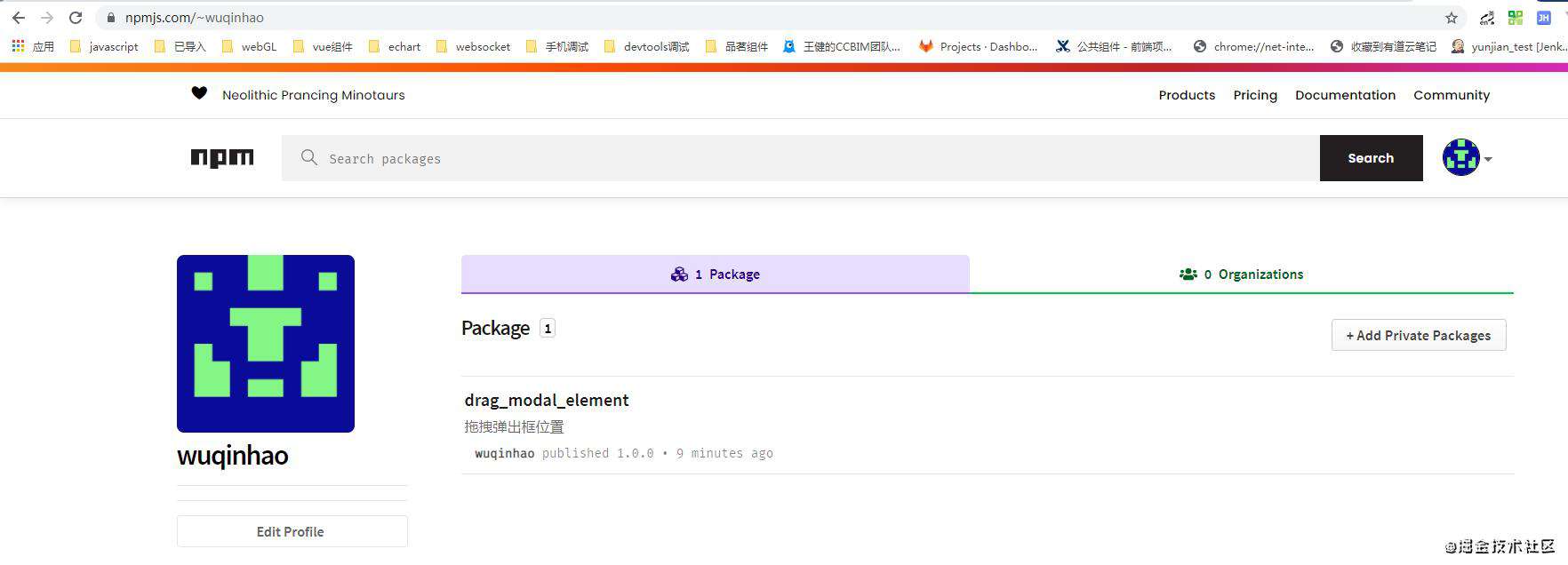The image size is (1568, 565).
Task: Open the apps grid bookmark icon
Action: click(18, 46)
